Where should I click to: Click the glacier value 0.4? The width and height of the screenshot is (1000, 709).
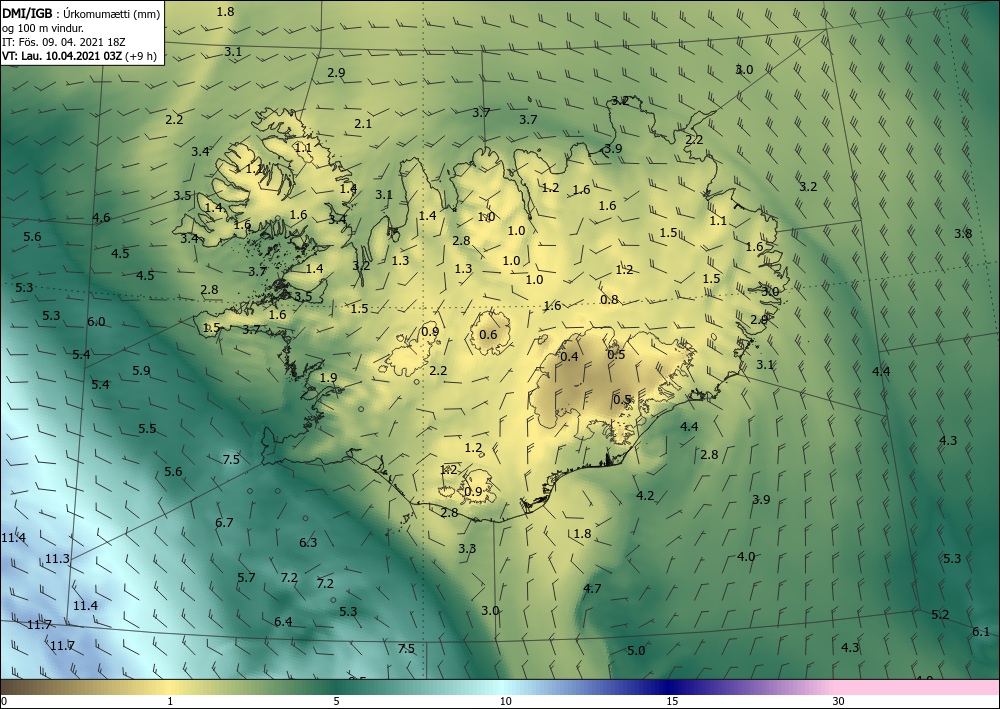[x=569, y=356]
